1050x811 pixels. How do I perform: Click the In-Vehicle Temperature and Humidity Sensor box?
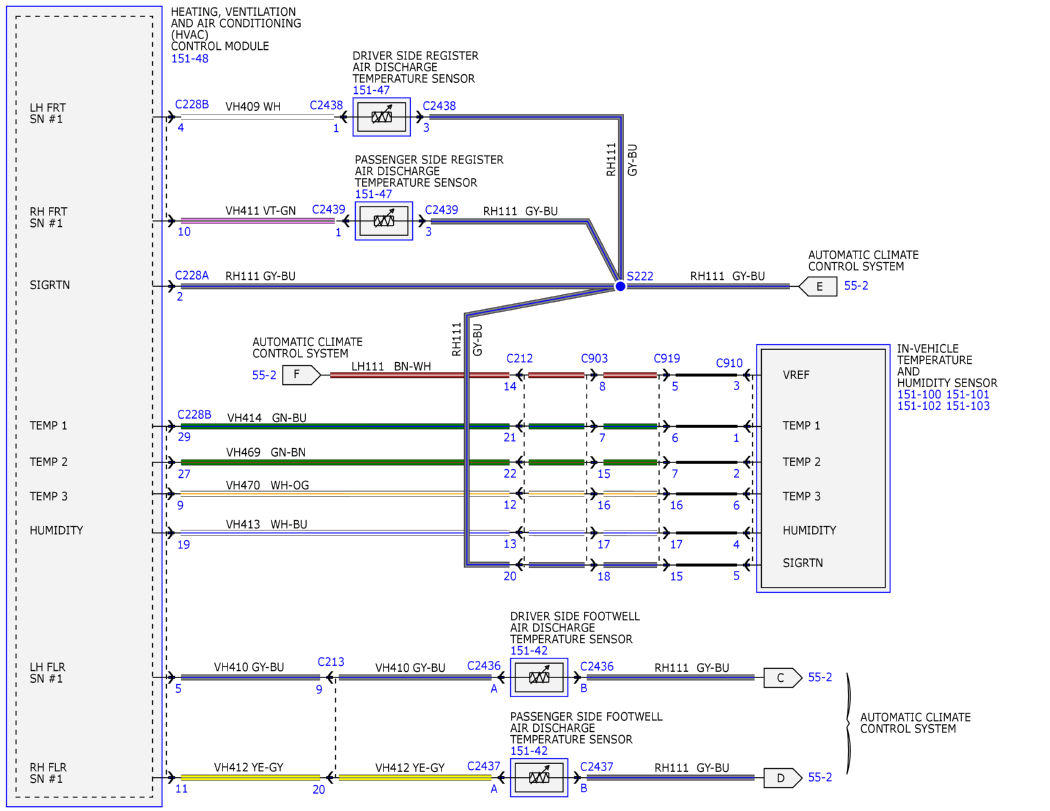(x=823, y=469)
